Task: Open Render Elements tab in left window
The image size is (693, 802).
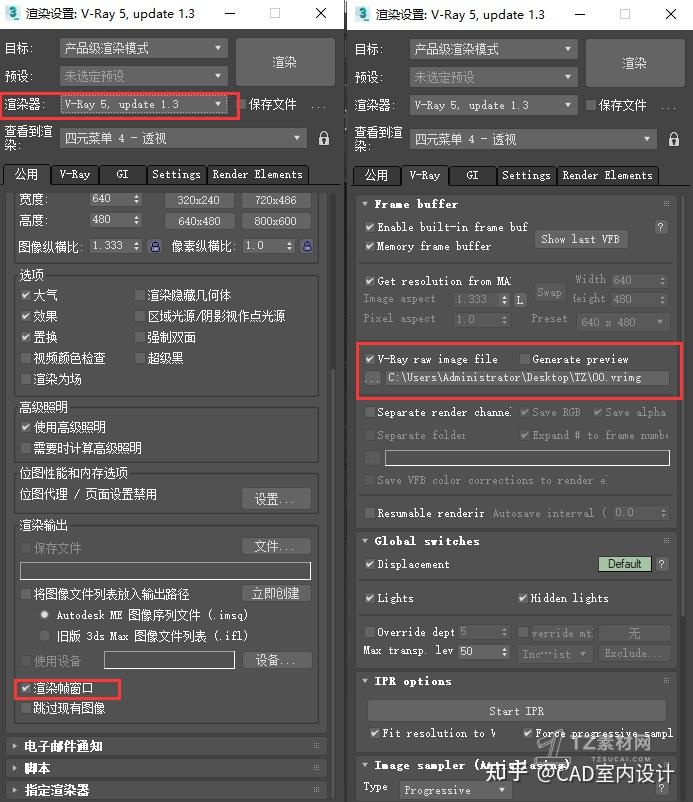Action: [258, 174]
